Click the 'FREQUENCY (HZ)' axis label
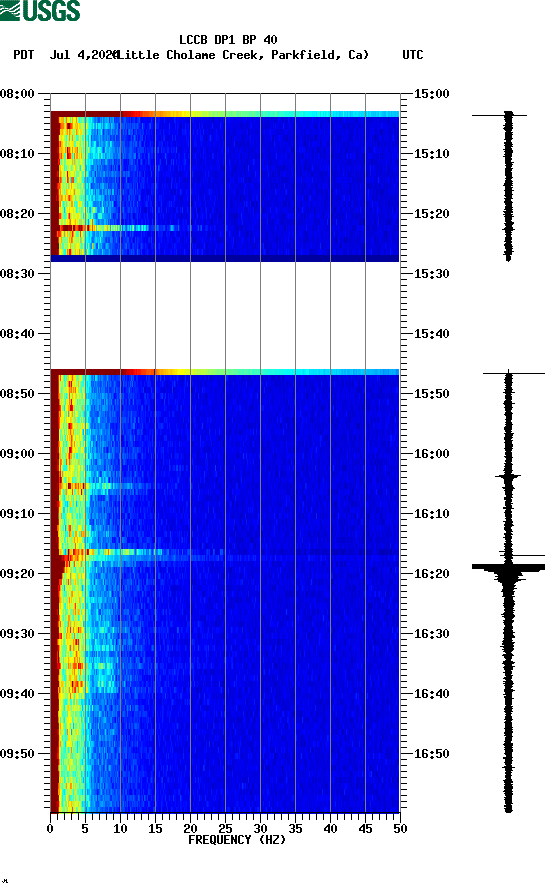552x892 pixels. point(237,840)
